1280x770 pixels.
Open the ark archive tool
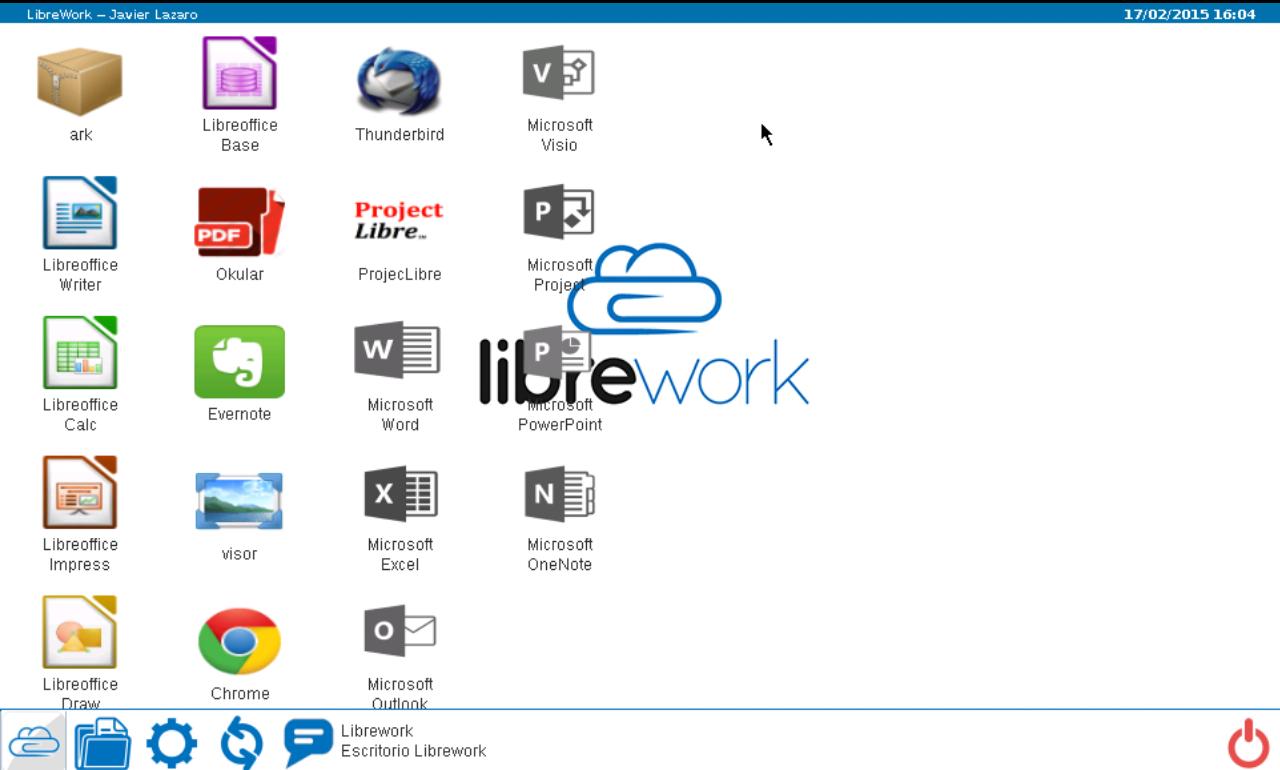[x=80, y=80]
